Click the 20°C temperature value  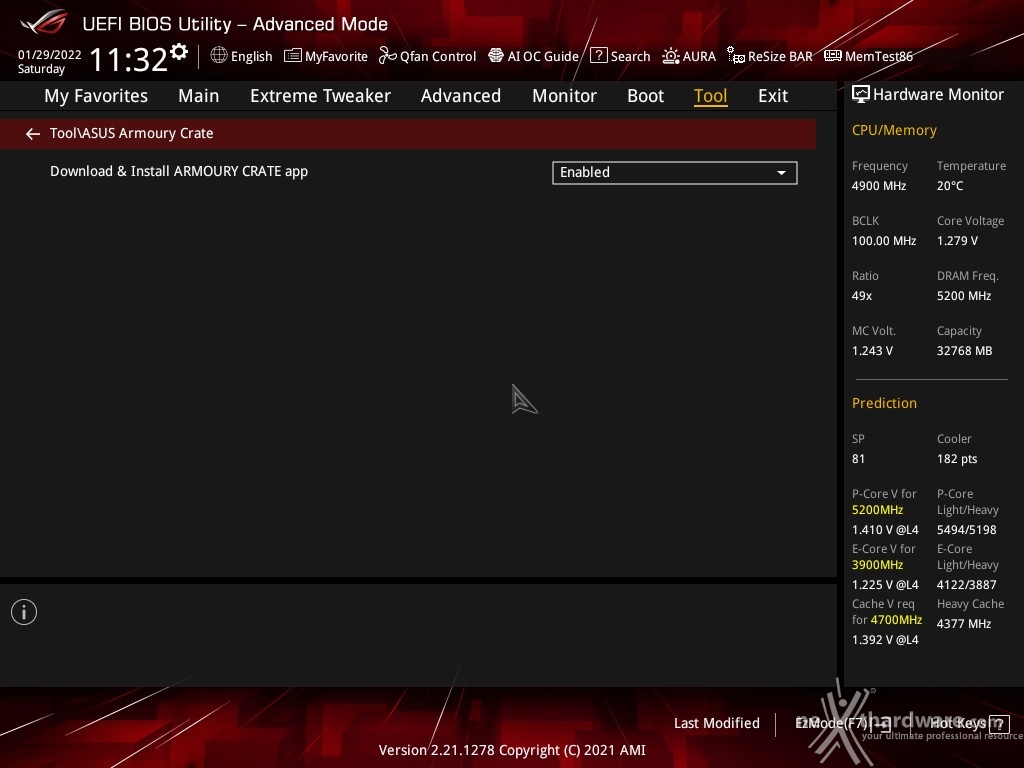point(950,186)
